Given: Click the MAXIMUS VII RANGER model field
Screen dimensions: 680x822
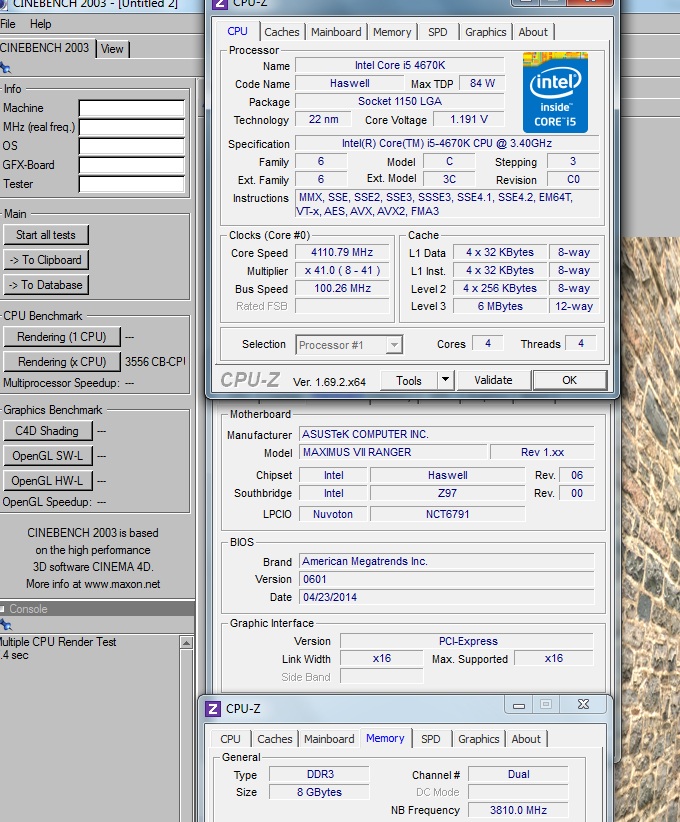Looking at the screenshot, I should click(393, 452).
